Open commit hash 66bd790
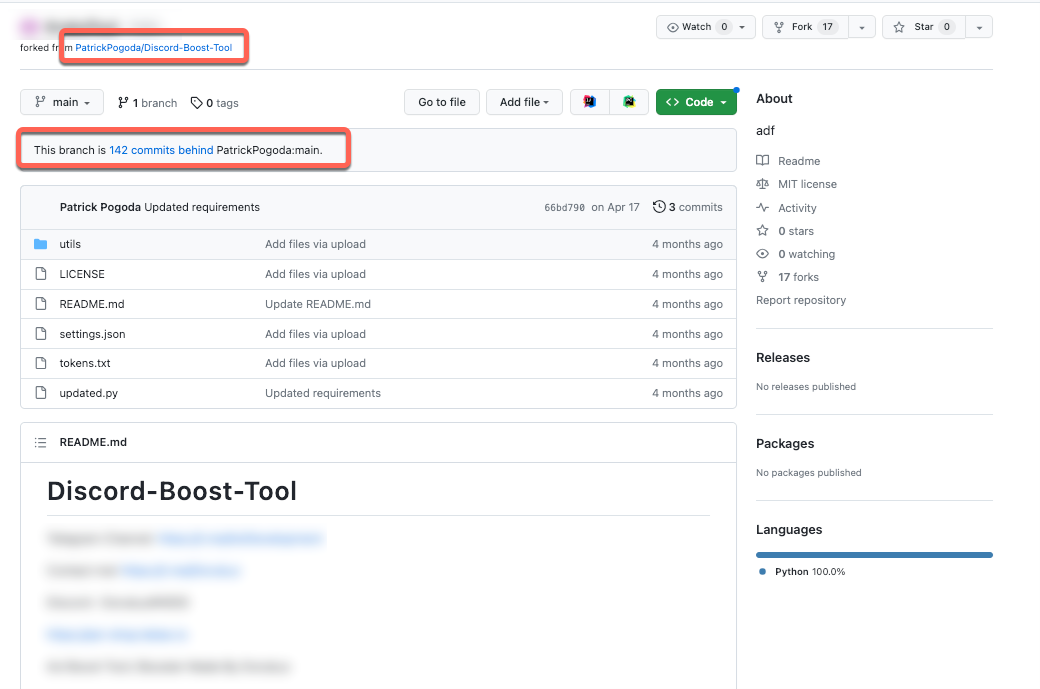The height and width of the screenshot is (689, 1040). point(564,208)
